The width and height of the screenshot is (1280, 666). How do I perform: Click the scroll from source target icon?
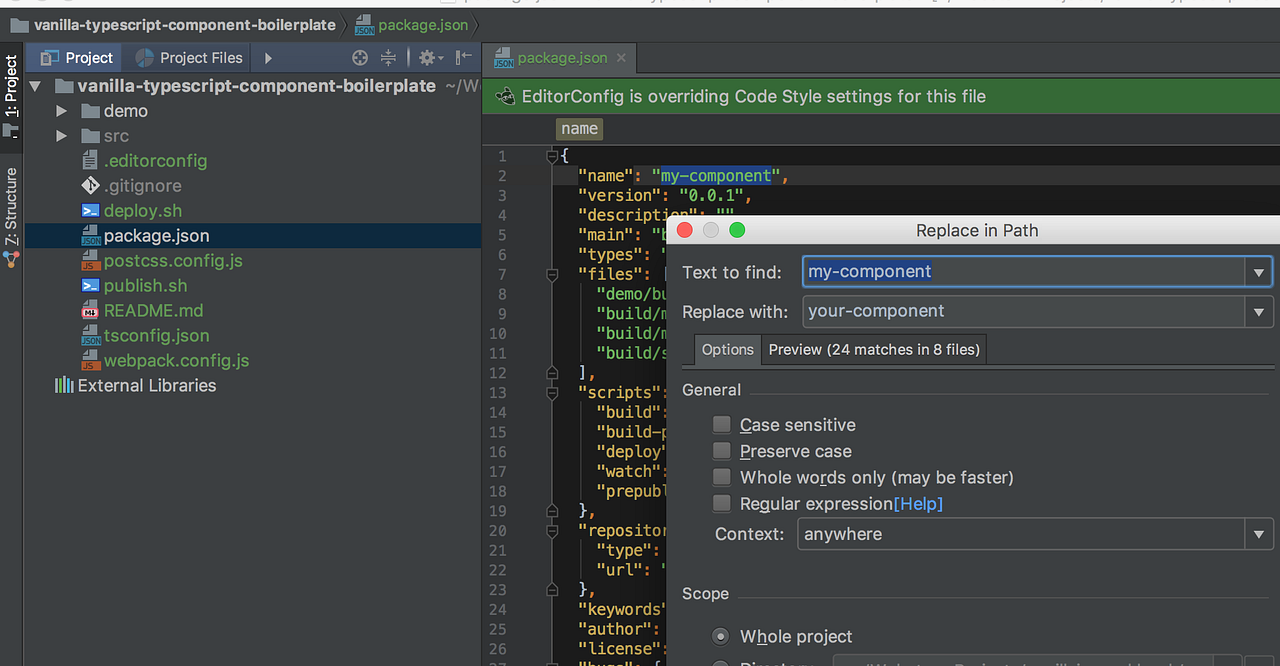pyautogui.click(x=360, y=58)
